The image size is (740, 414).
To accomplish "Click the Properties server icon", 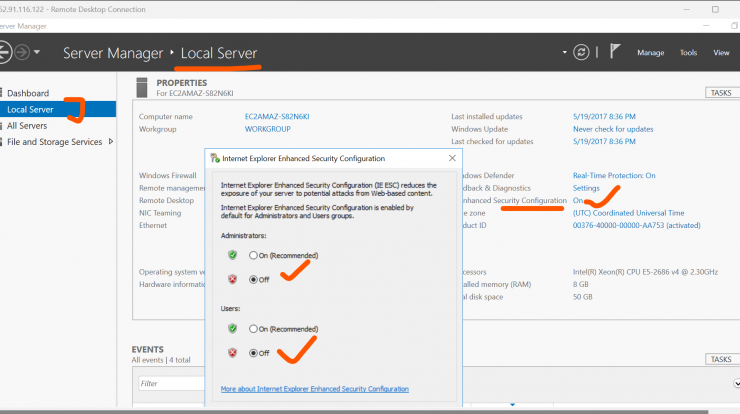I will 142,87.
